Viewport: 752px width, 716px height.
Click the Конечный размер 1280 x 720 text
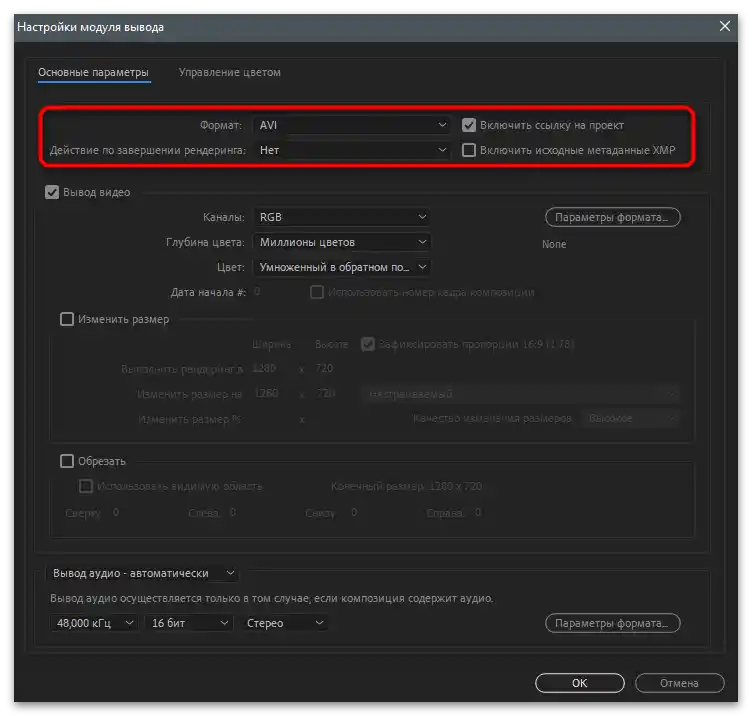[x=406, y=486]
